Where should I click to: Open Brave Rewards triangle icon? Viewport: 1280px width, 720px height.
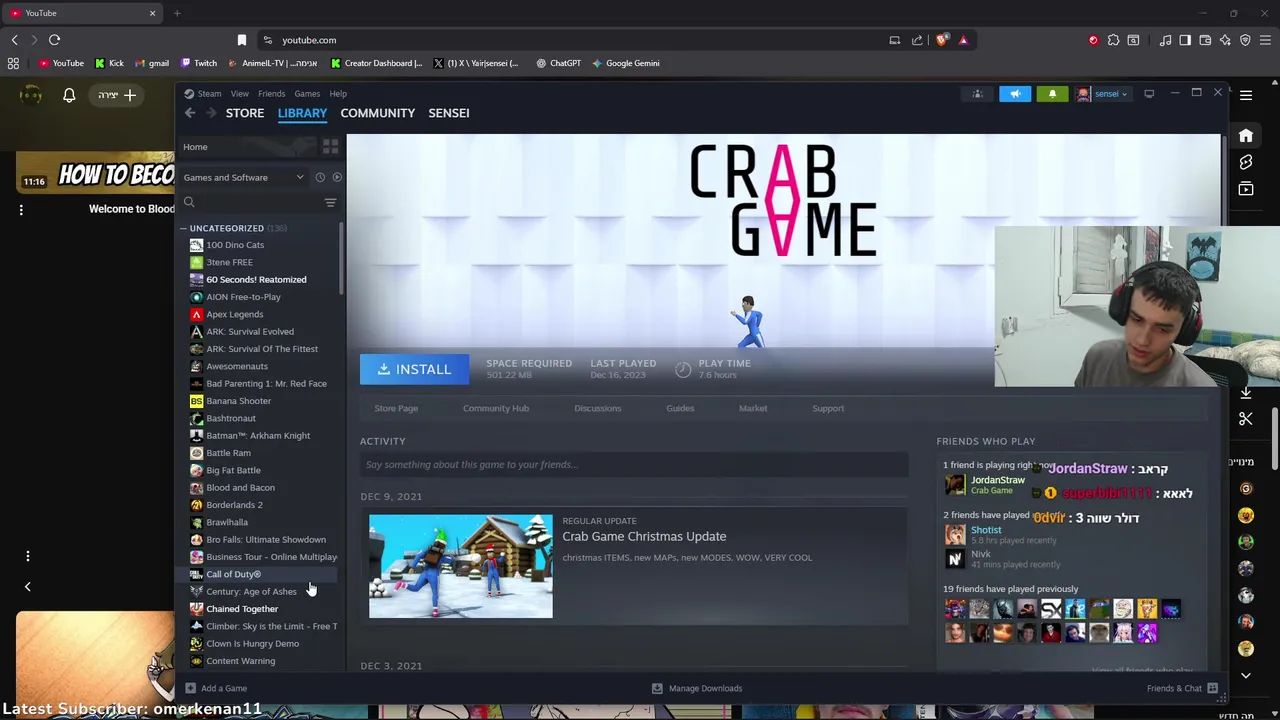coord(963,40)
